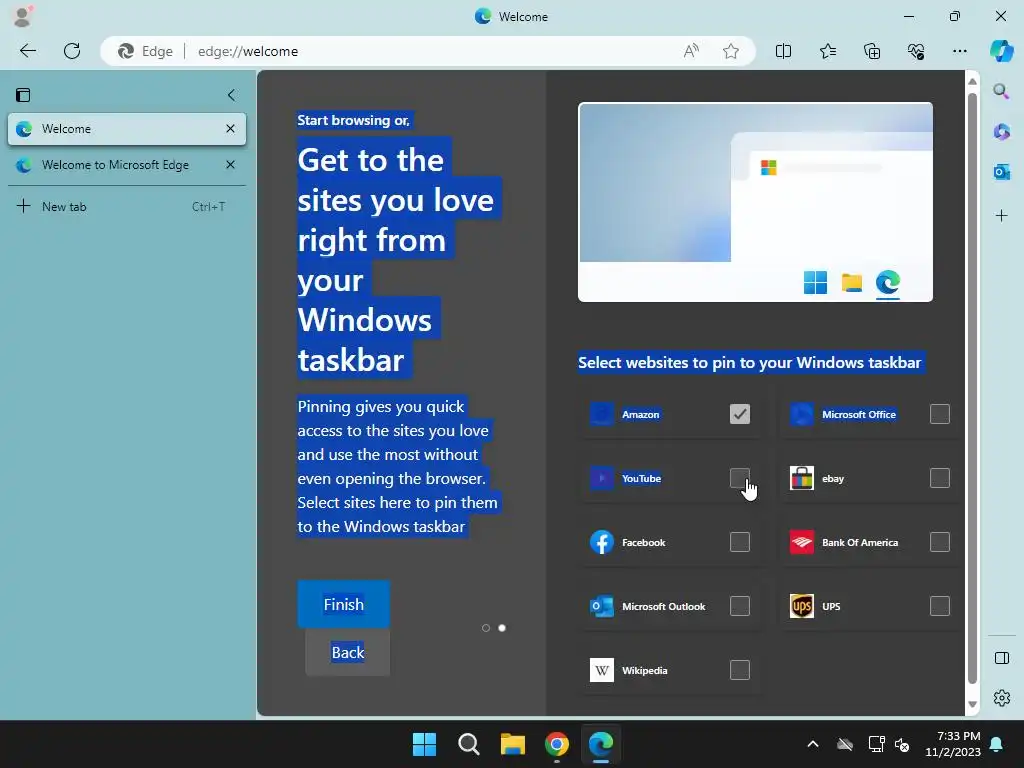Check the UPS checkbox
Image resolution: width=1024 pixels, height=768 pixels.
point(939,606)
